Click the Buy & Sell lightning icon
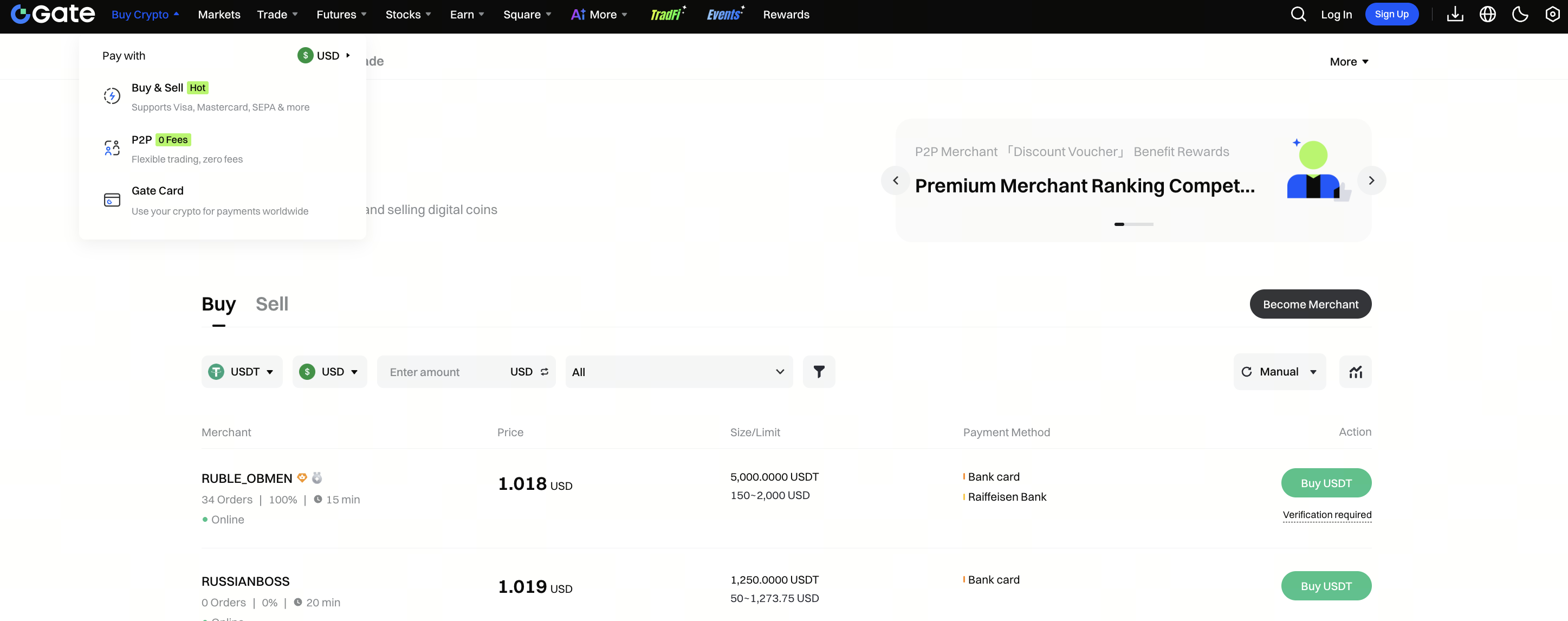This screenshot has width=1568, height=621. 112,95
